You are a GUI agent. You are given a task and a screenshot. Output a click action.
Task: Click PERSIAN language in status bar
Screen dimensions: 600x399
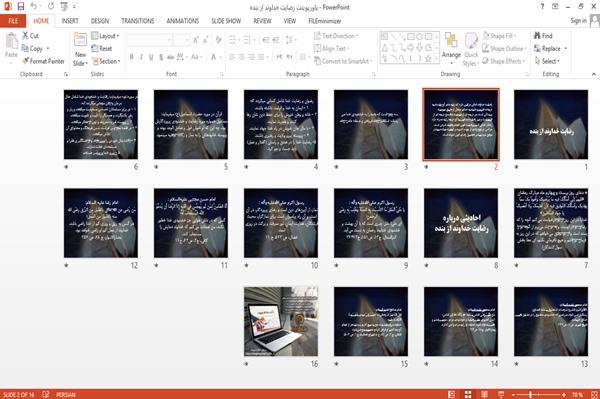point(66,394)
